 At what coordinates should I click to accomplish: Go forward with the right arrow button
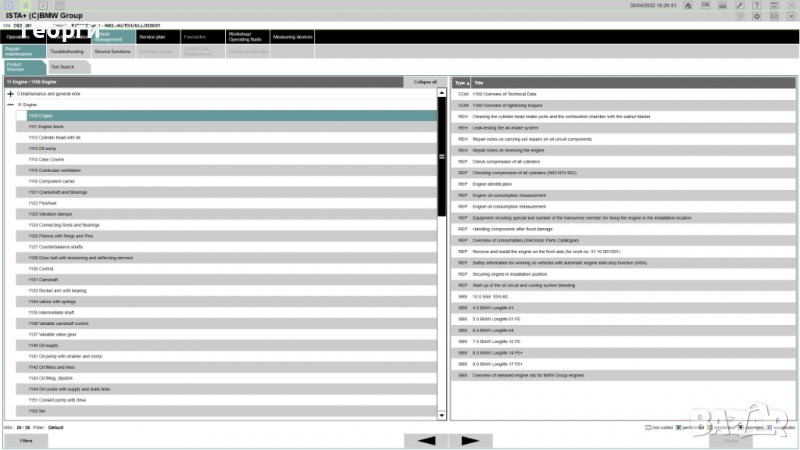pyautogui.click(x=470, y=440)
